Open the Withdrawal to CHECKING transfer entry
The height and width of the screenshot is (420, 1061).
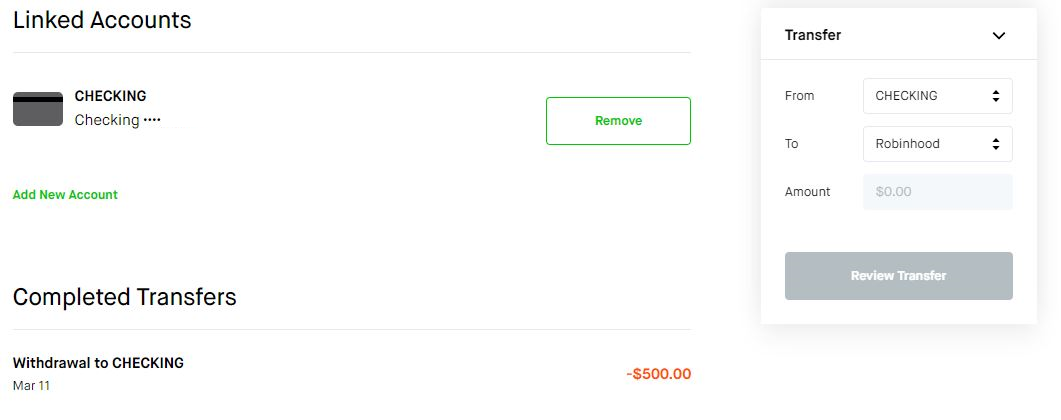click(x=352, y=373)
